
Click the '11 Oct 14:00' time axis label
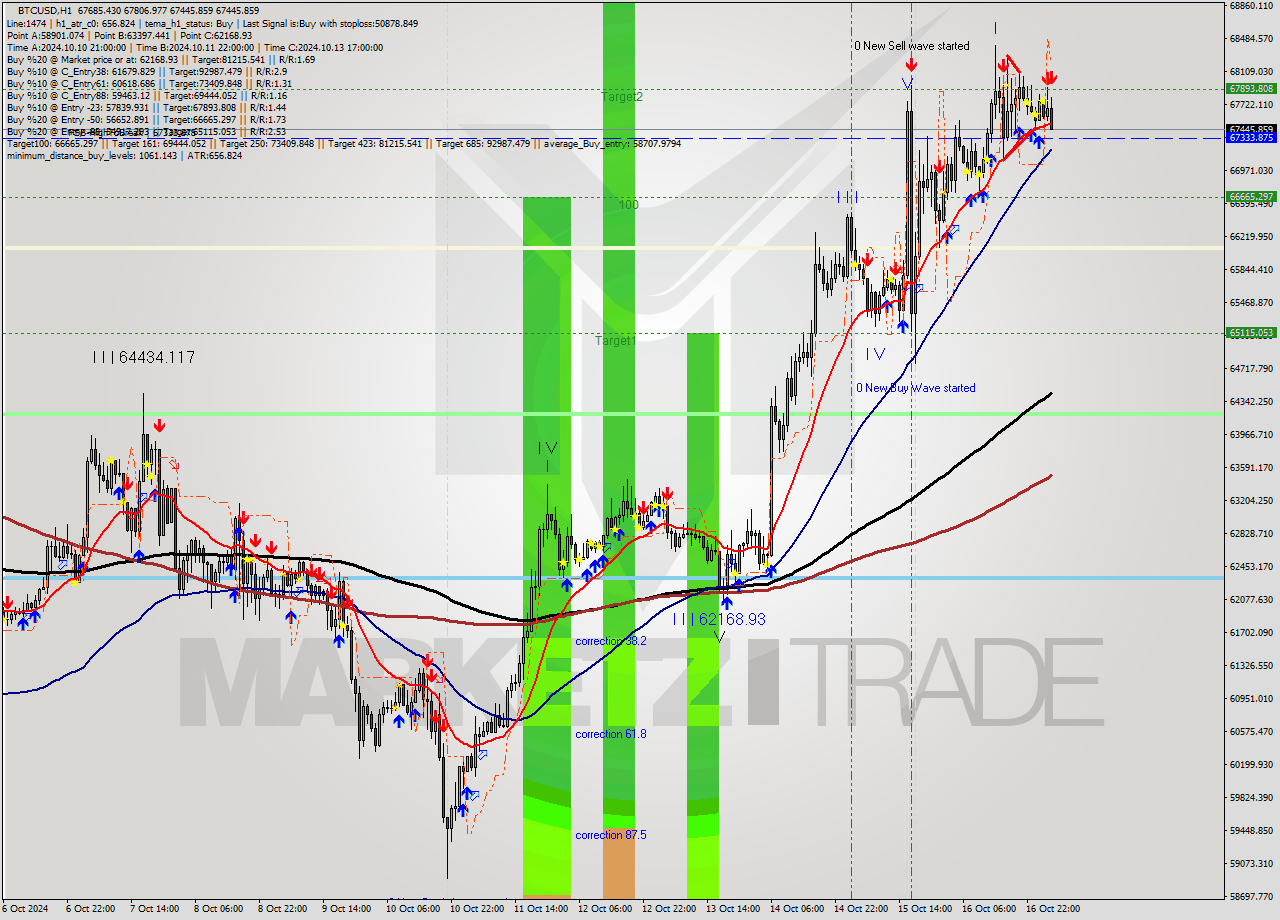[541, 909]
